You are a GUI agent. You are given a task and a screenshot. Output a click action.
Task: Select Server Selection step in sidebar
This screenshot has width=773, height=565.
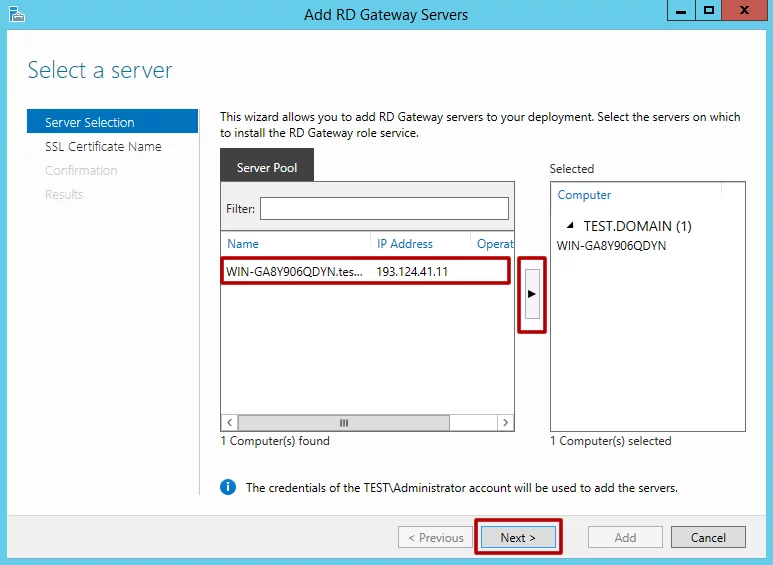pyautogui.click(x=112, y=122)
